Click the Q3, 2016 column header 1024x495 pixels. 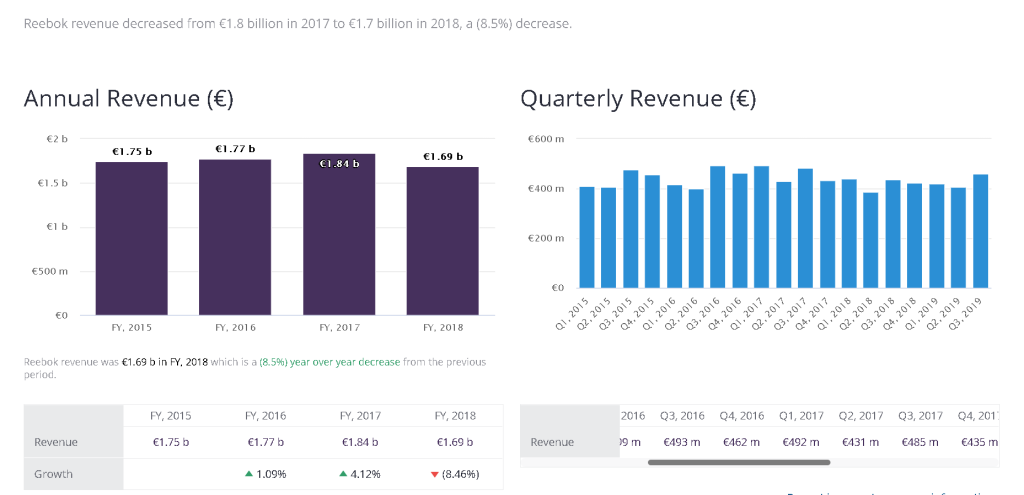(683, 416)
